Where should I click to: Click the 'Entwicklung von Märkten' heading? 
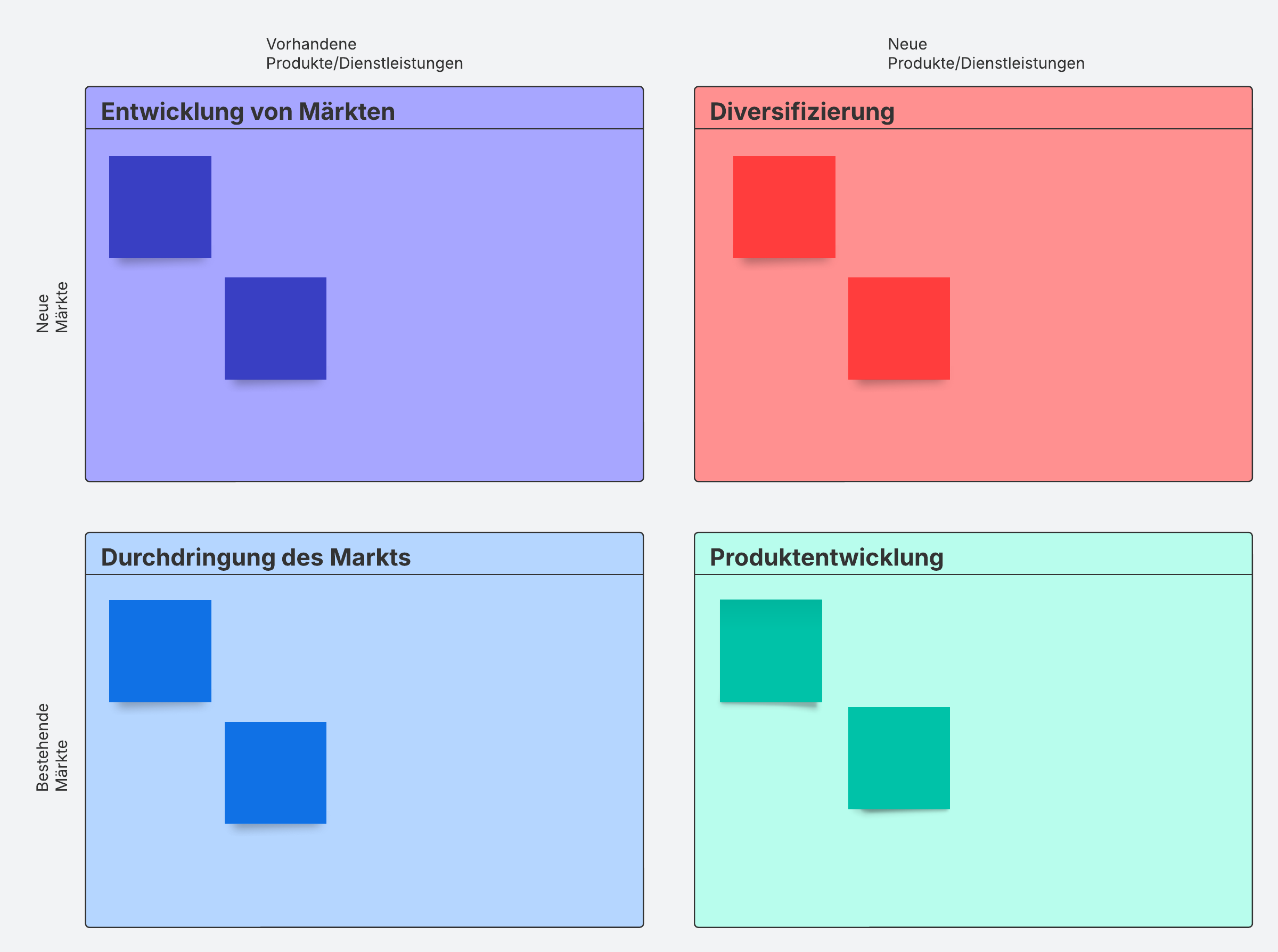tap(248, 111)
